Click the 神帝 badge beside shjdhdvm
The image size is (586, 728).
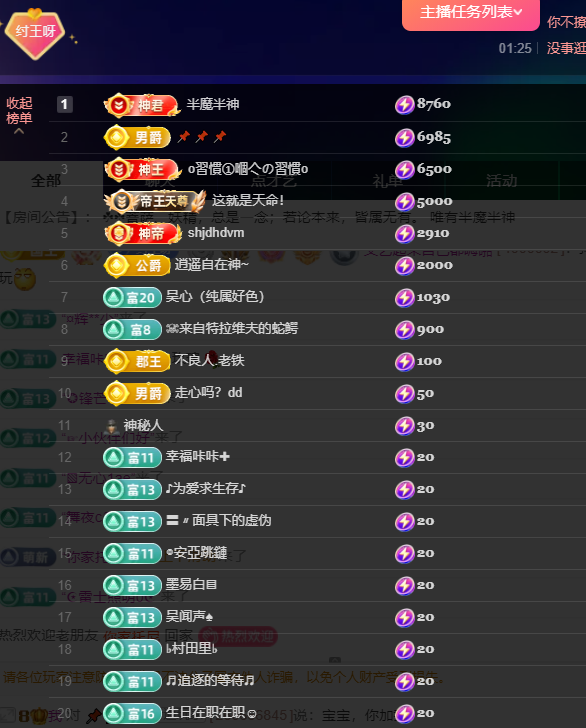(142, 233)
